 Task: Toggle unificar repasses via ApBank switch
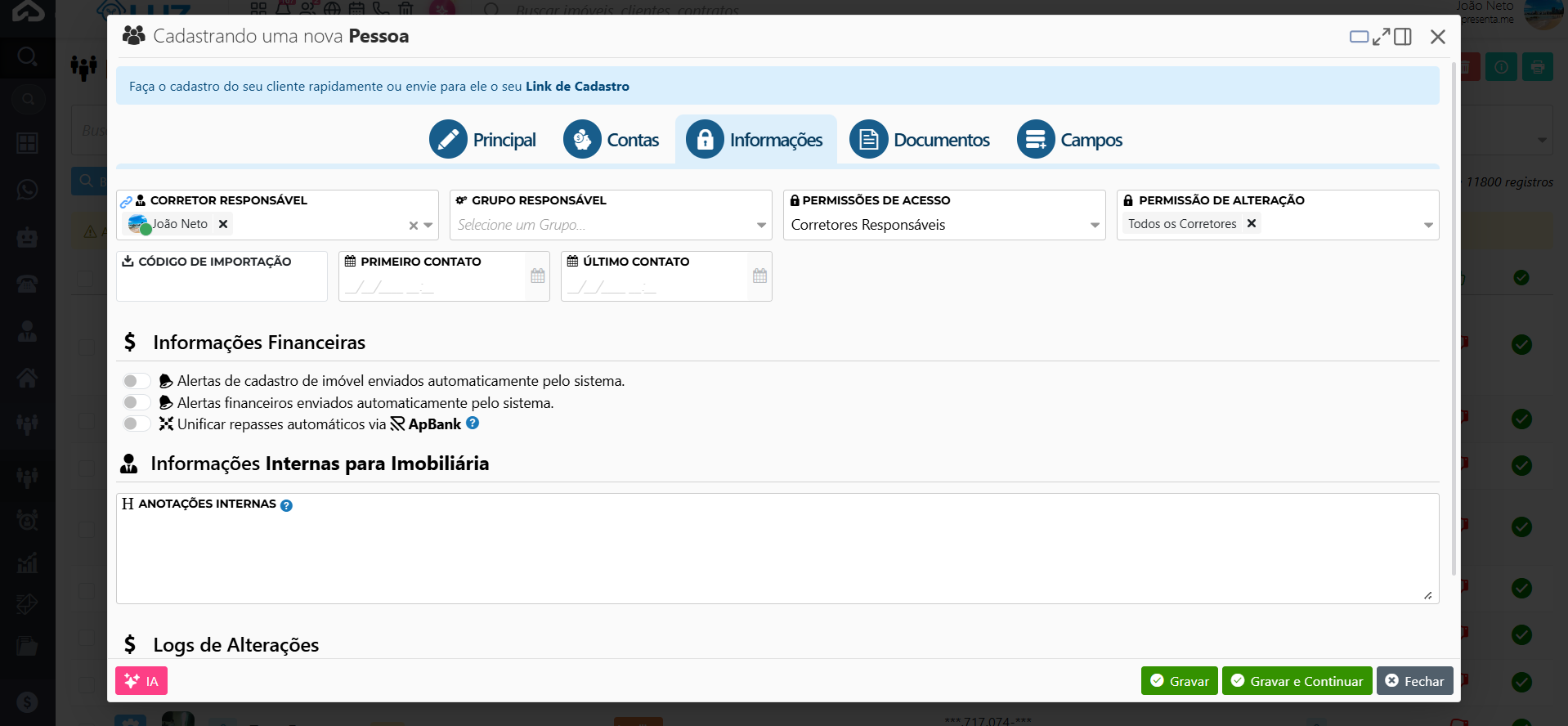click(x=137, y=423)
